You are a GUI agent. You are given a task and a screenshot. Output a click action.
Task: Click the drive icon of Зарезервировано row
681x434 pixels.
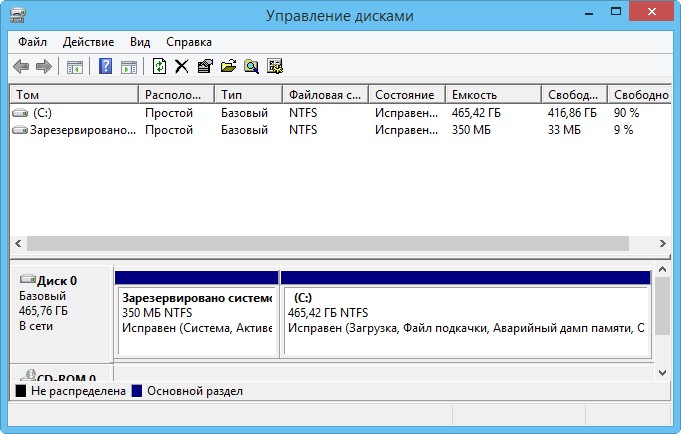point(20,130)
